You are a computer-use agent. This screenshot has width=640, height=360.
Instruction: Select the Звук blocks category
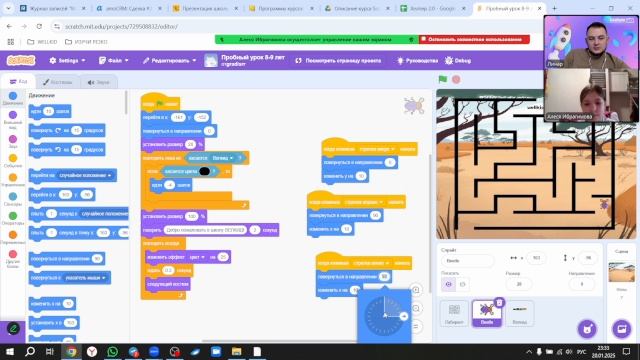pyautogui.click(x=13, y=142)
